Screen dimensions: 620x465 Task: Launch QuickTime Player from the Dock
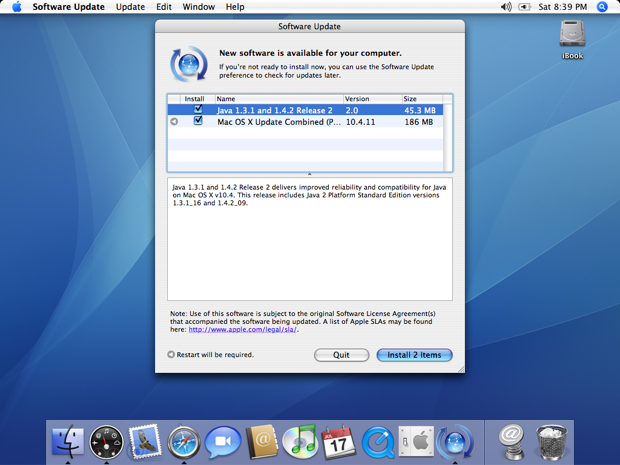[x=378, y=442]
